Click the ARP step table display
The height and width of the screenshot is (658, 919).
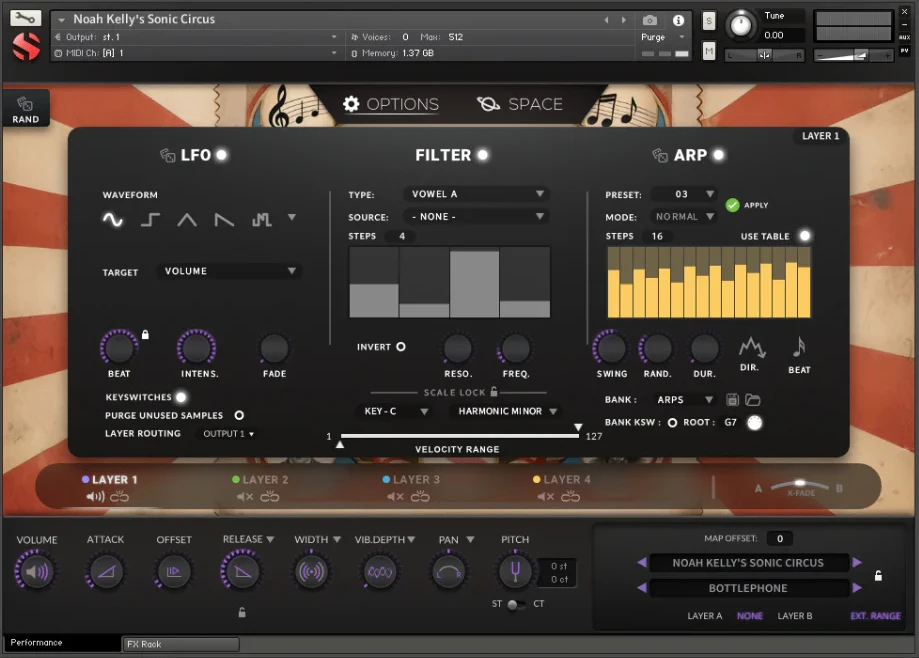tap(709, 282)
